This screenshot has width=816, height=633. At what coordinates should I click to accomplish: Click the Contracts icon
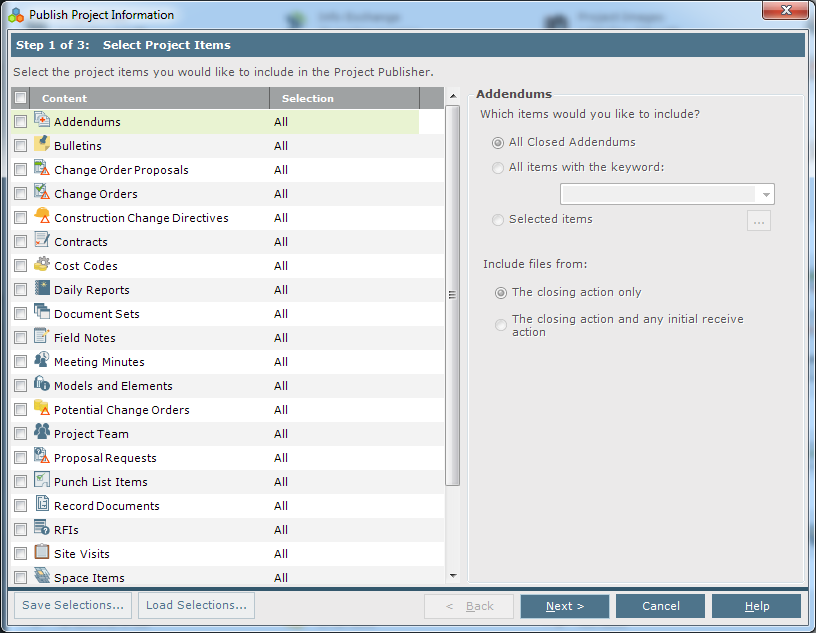point(42,239)
